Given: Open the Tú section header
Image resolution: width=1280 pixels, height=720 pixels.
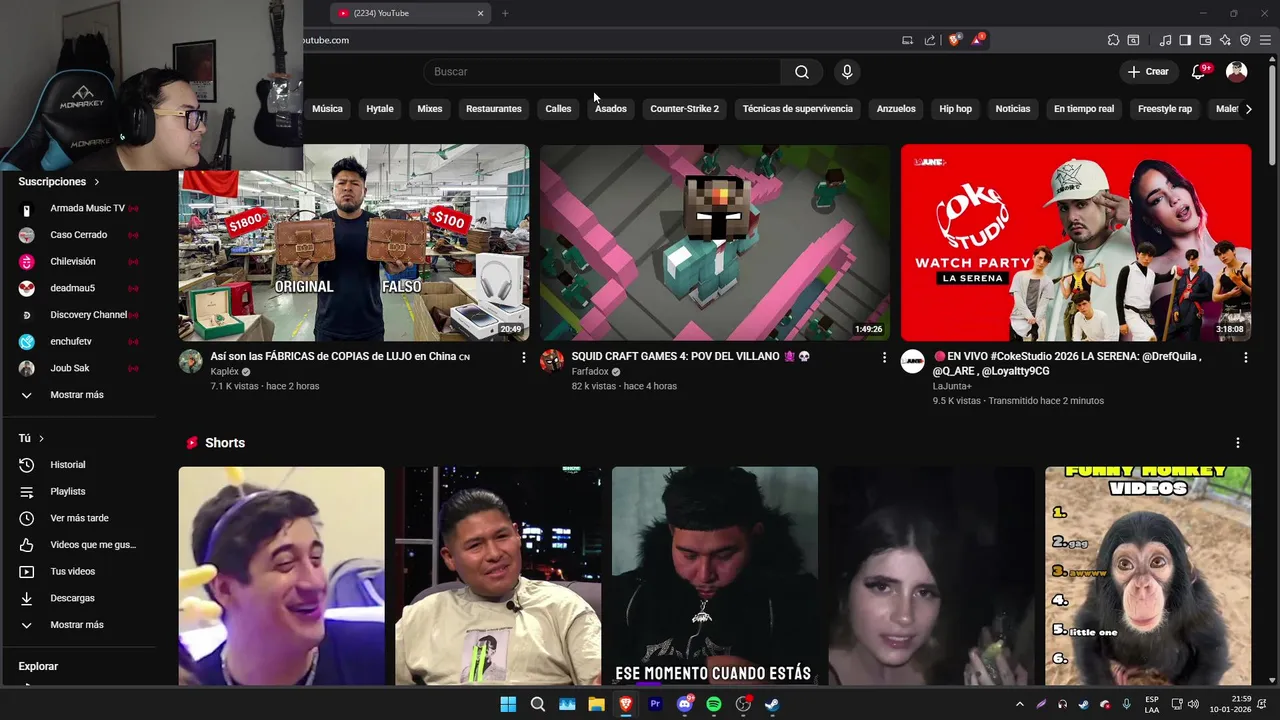Looking at the screenshot, I should (x=31, y=438).
